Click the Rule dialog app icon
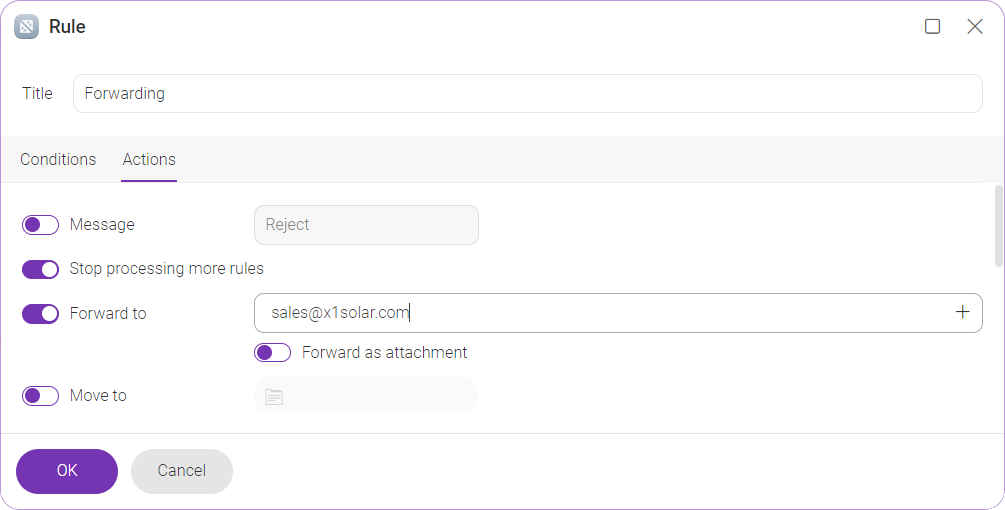The height and width of the screenshot is (510, 1005). pyautogui.click(x=26, y=27)
